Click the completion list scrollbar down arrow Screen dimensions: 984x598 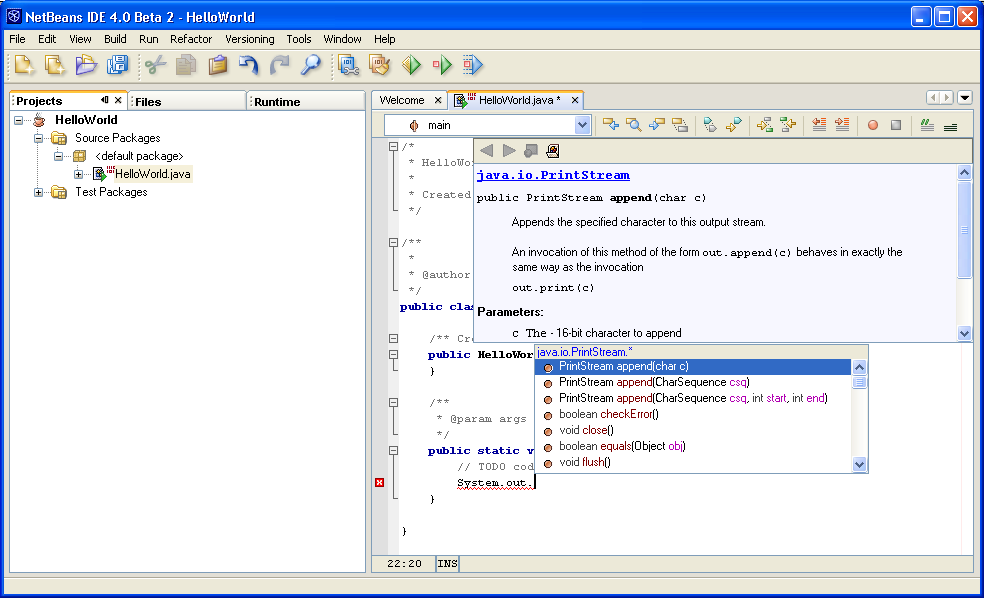click(860, 464)
